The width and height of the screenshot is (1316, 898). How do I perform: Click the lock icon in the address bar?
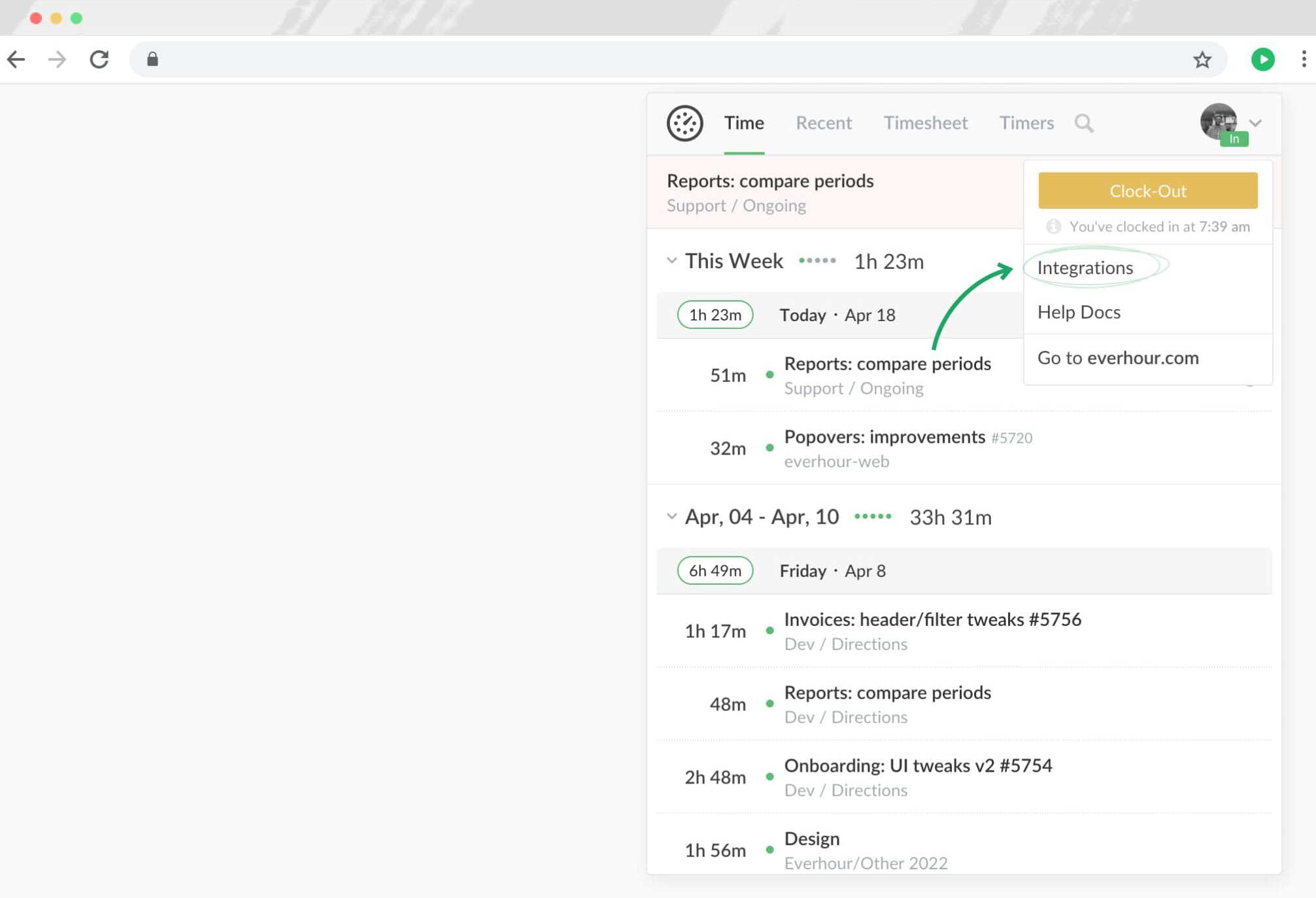(x=152, y=60)
